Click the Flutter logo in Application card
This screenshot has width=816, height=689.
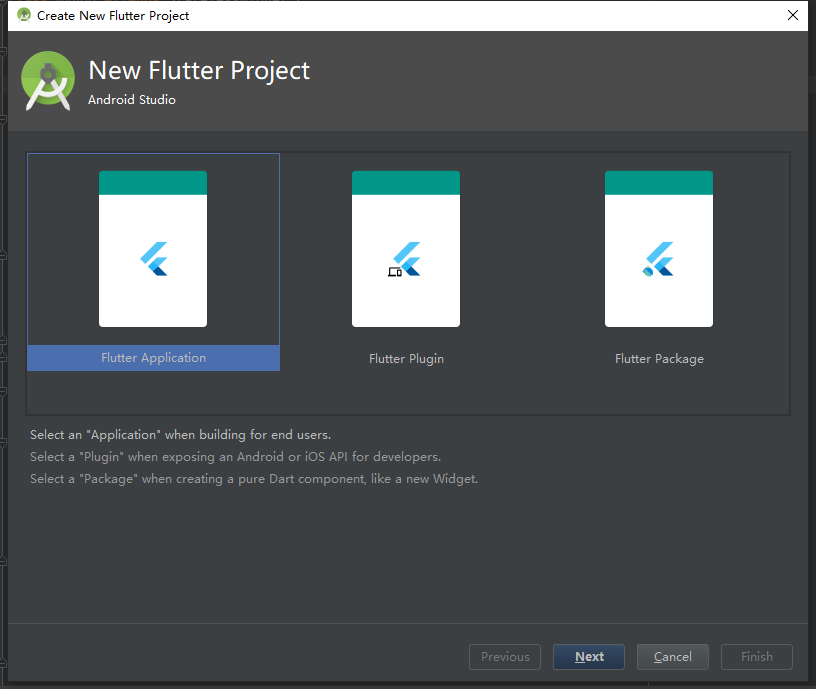[154, 259]
